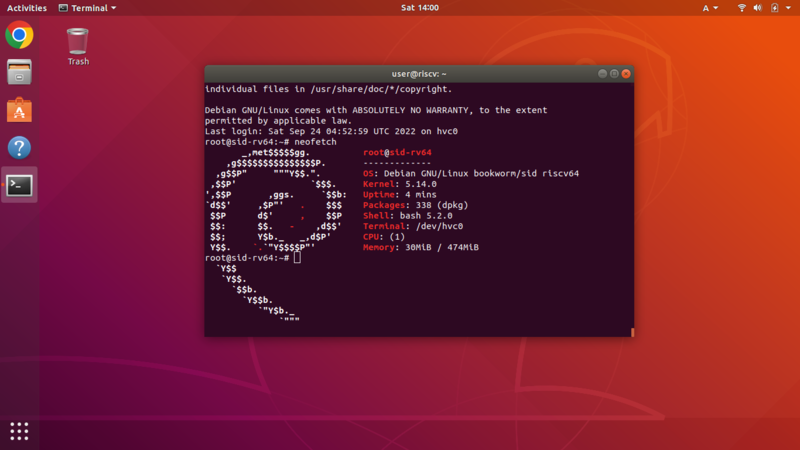Open the Wi-Fi network indicator
800x450 pixels.
click(x=742, y=8)
